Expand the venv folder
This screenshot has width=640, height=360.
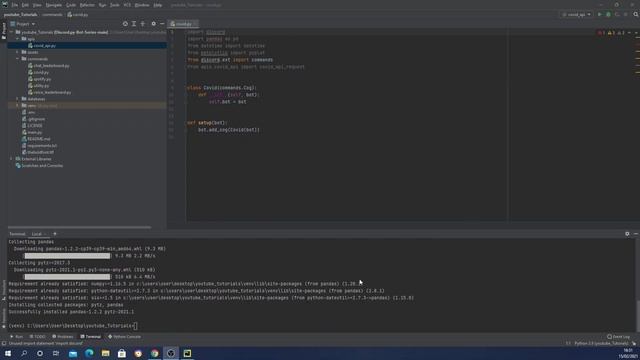18,105
